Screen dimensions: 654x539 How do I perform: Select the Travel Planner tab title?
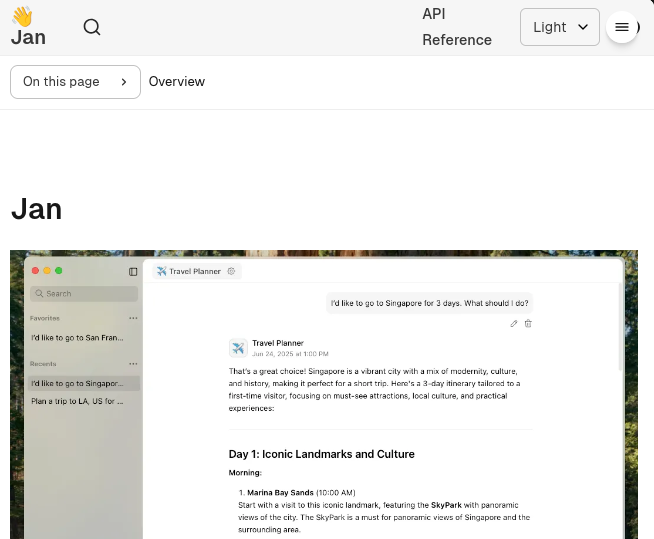pos(195,271)
